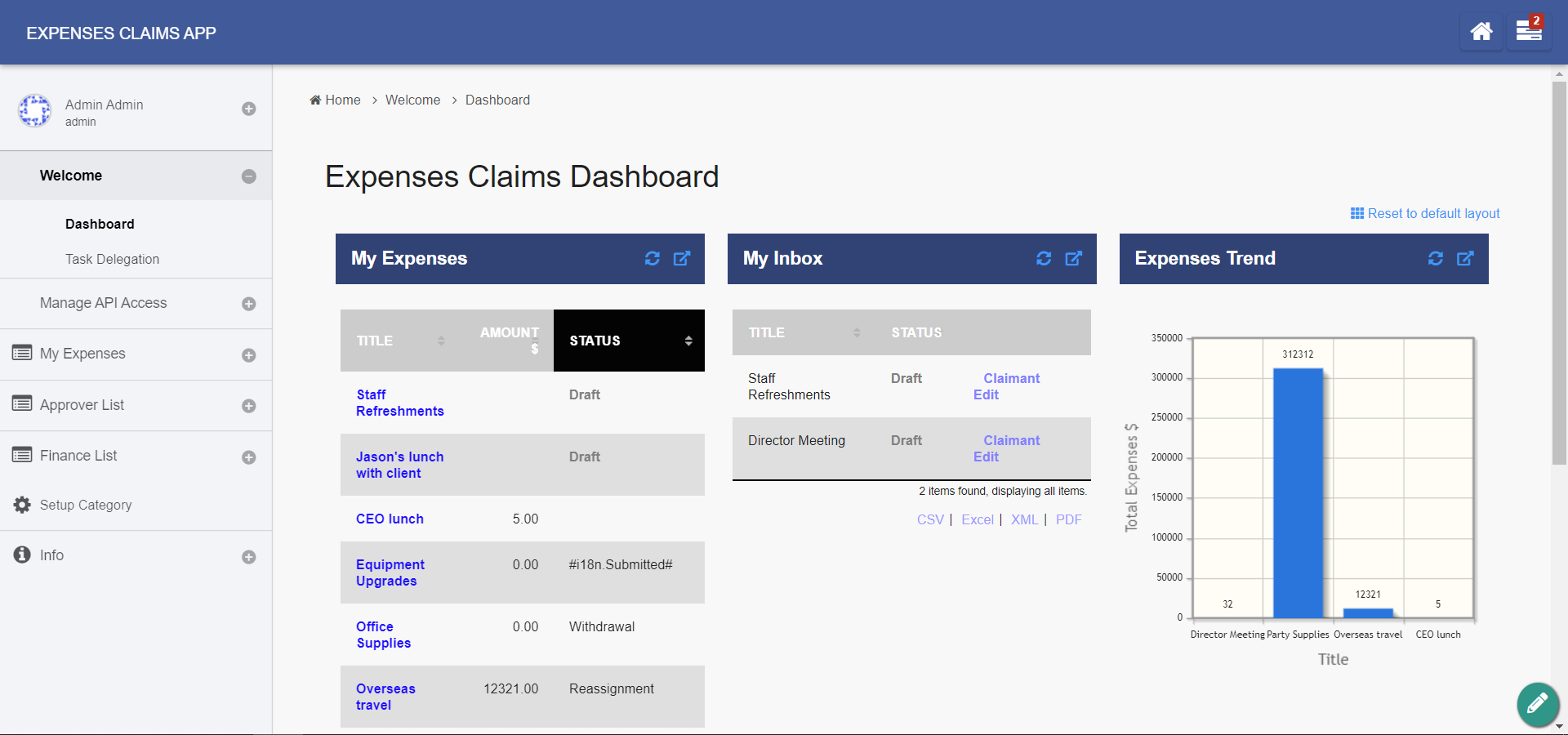Sort the My Expenses table by Status
1568x735 pixels.
coord(688,341)
